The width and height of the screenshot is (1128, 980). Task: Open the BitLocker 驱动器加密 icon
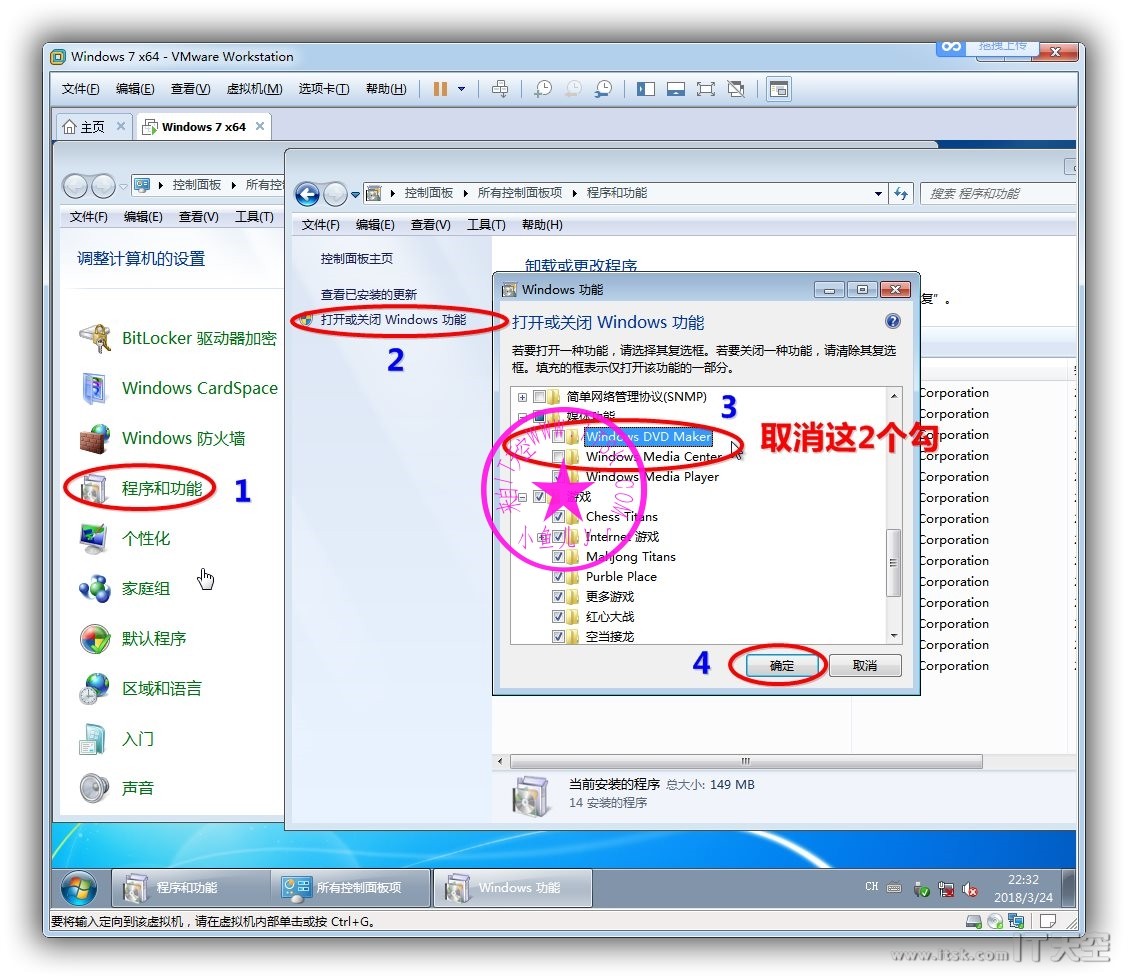tap(95, 339)
